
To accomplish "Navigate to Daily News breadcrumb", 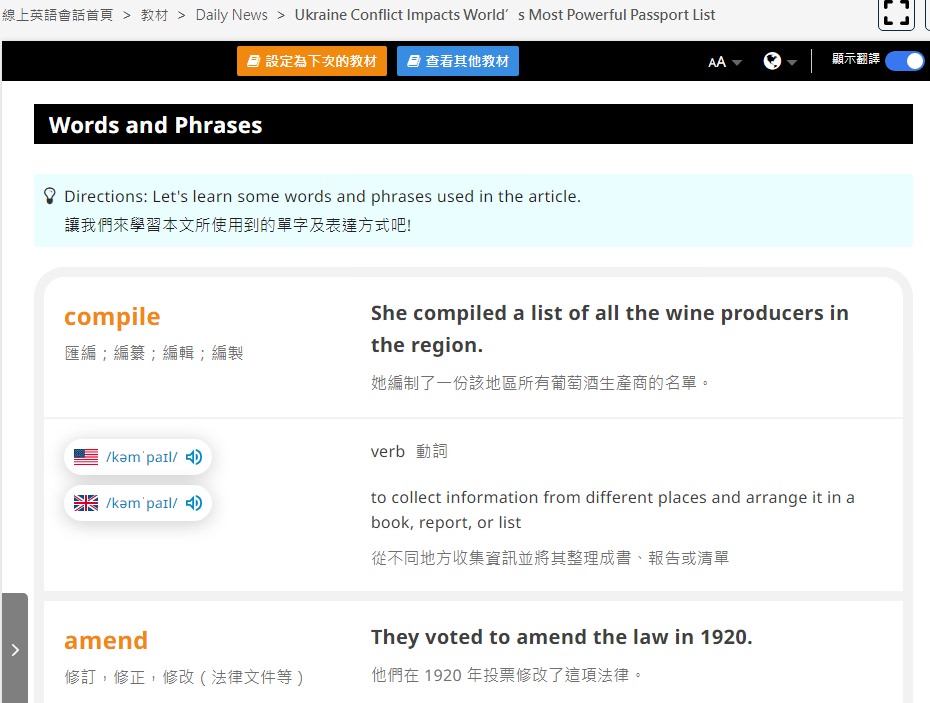I will tap(231, 15).
